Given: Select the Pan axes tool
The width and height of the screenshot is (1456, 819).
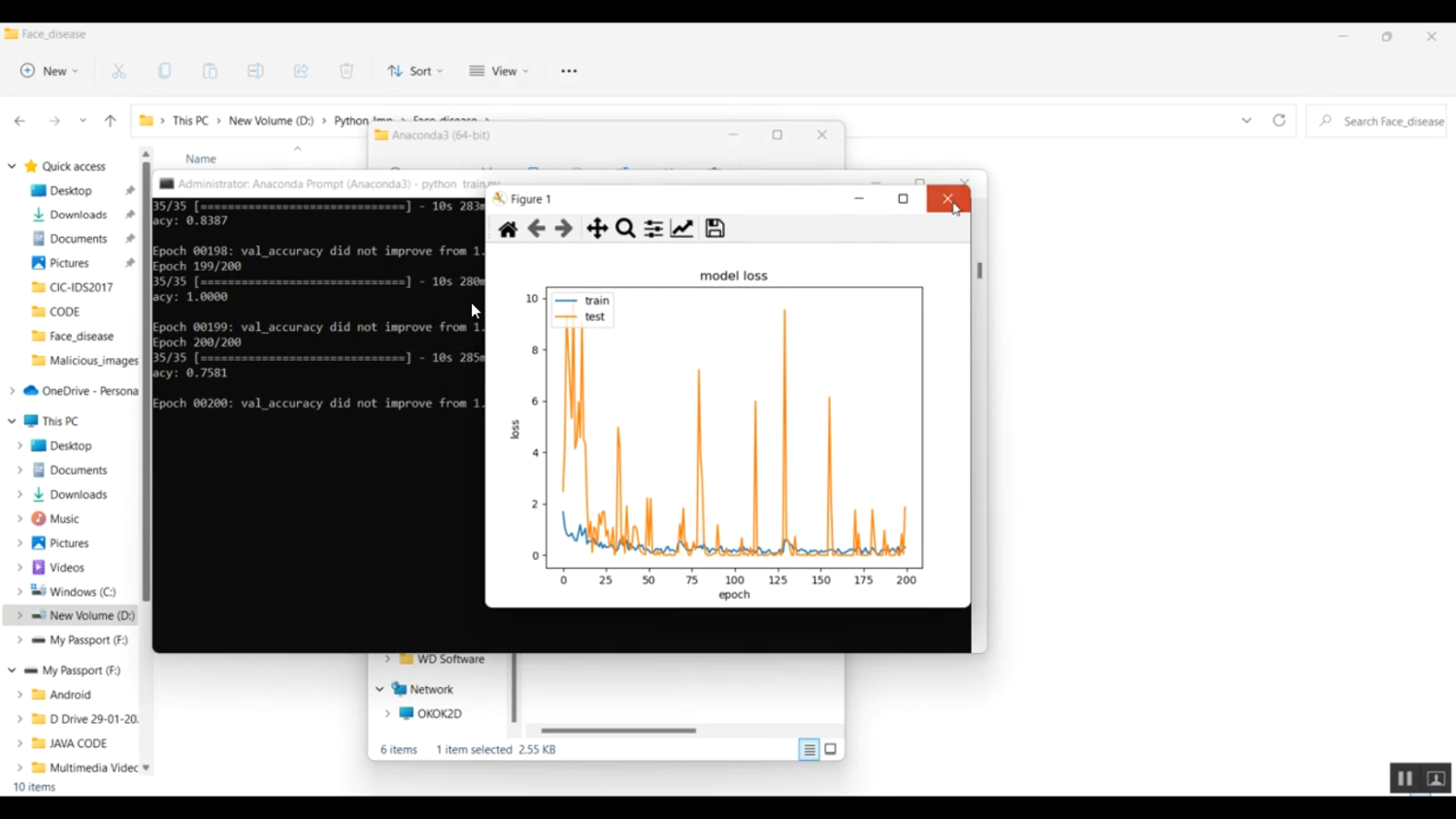Looking at the screenshot, I should pos(597,229).
